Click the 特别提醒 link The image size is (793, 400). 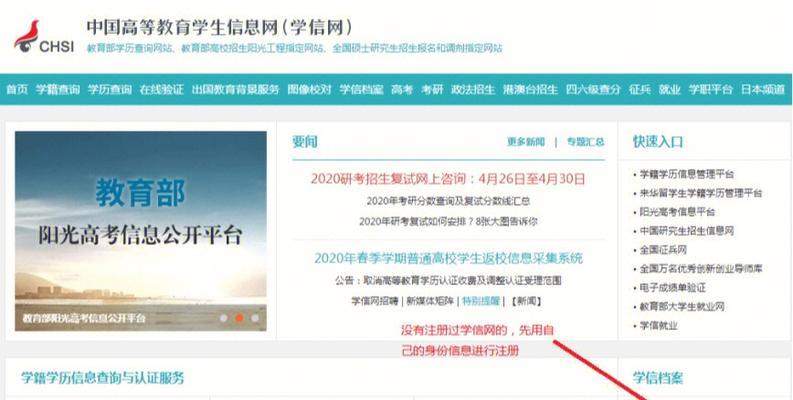pyautogui.click(x=481, y=301)
